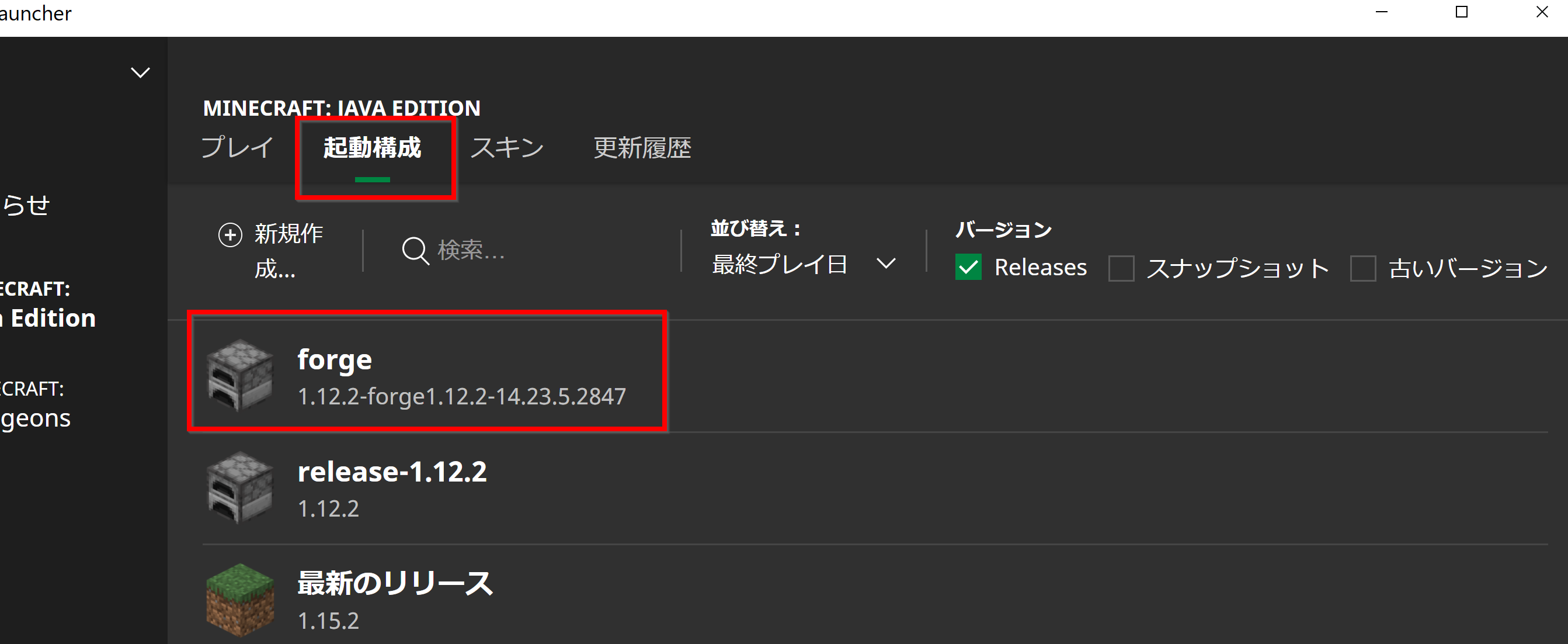Screen dimensions: 1568x644
Task: Expand the account chevron in sidebar
Action: (x=141, y=73)
